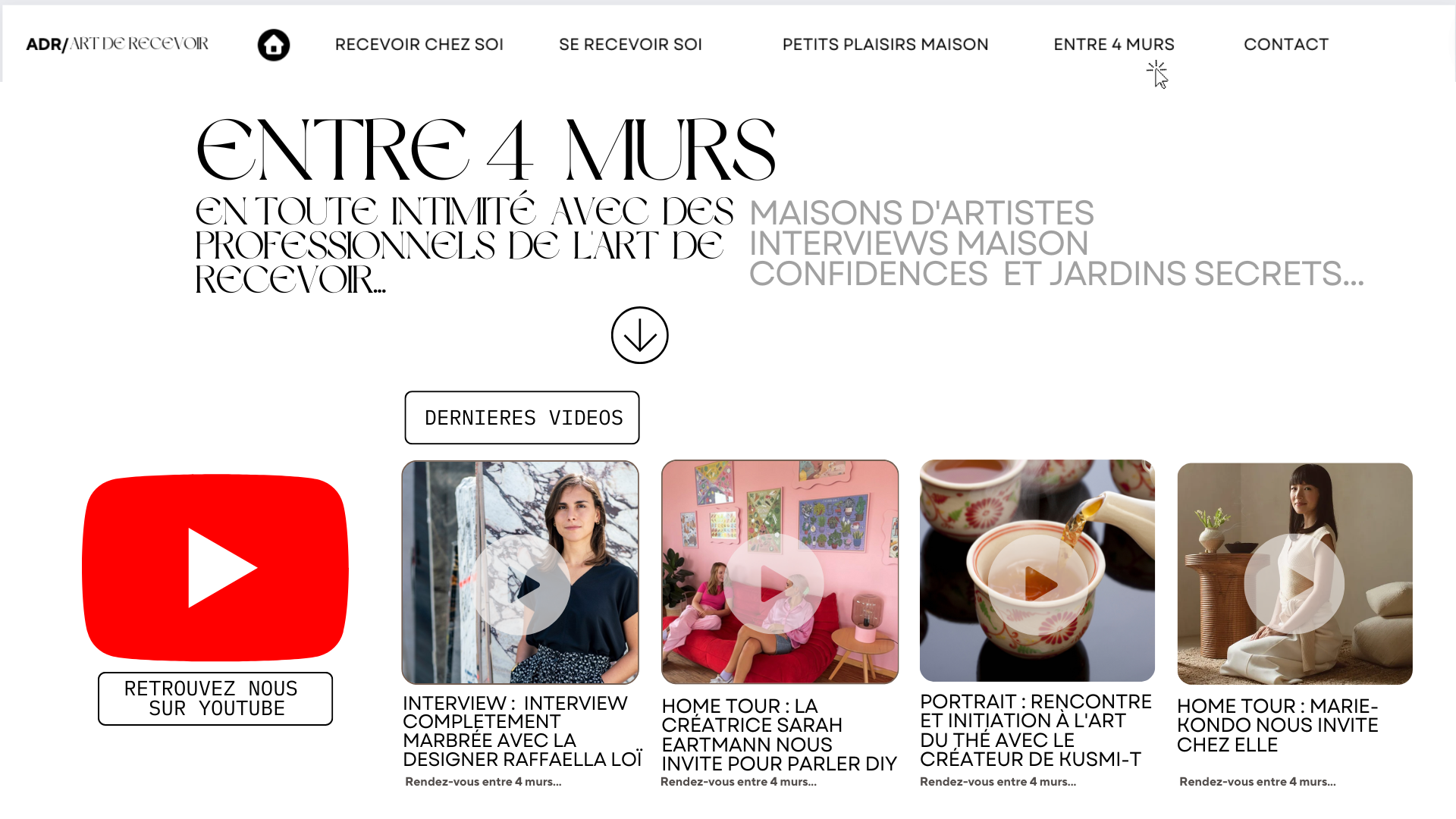Click the ADR/ Art de Recevoir logo

click(118, 44)
